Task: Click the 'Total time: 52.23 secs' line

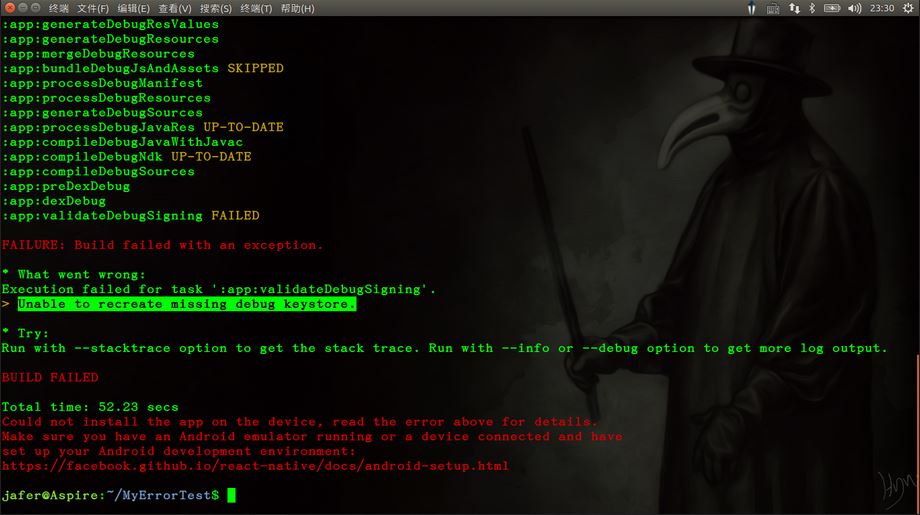Action: click(x=90, y=407)
